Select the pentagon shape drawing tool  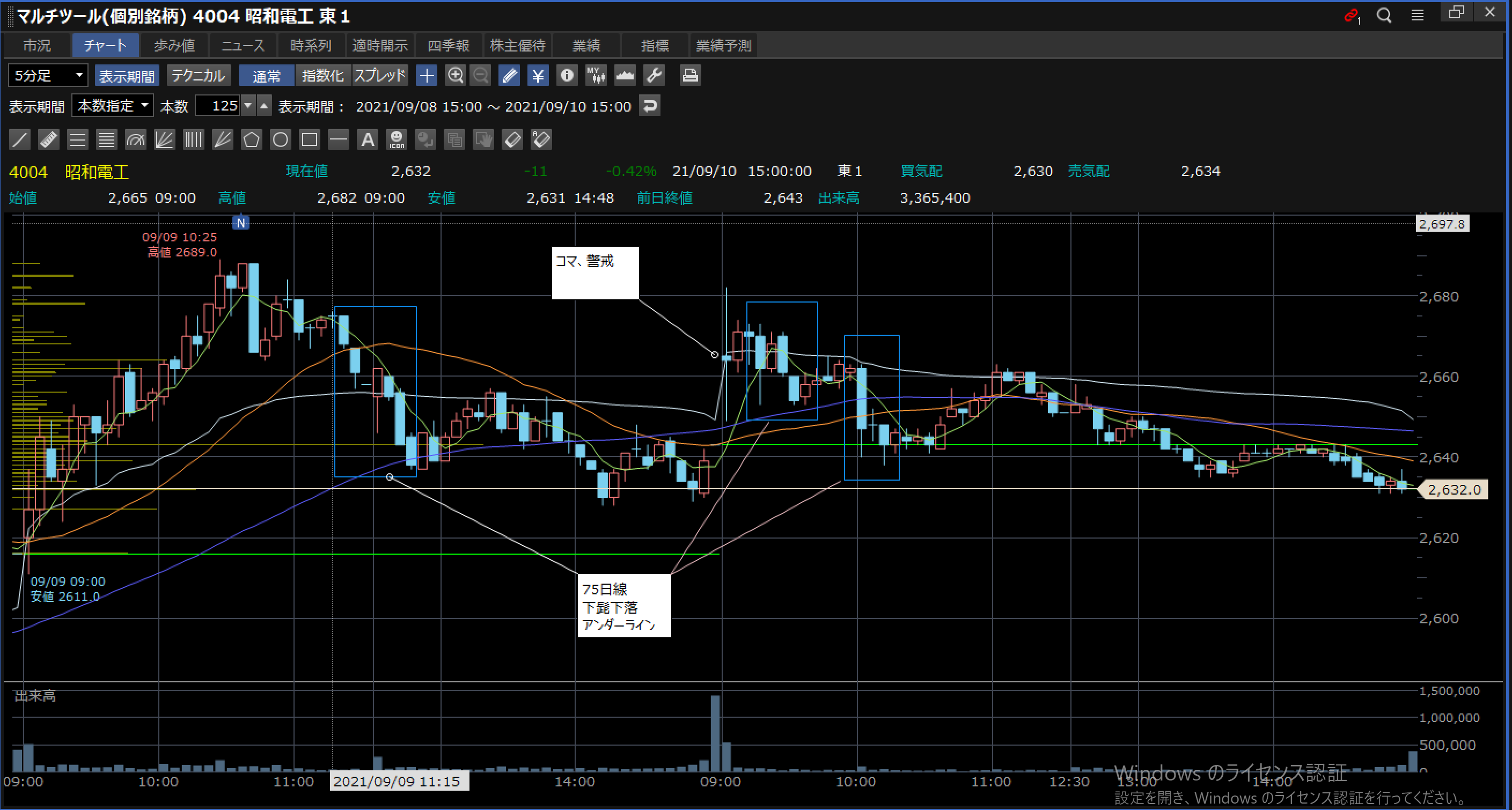(x=251, y=139)
